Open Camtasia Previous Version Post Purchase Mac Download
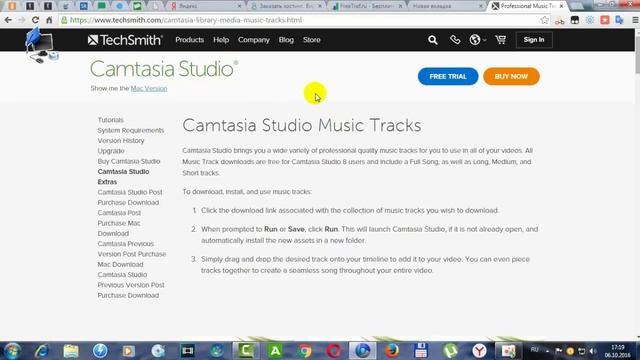The height and width of the screenshot is (360, 640). pyautogui.click(x=132, y=254)
